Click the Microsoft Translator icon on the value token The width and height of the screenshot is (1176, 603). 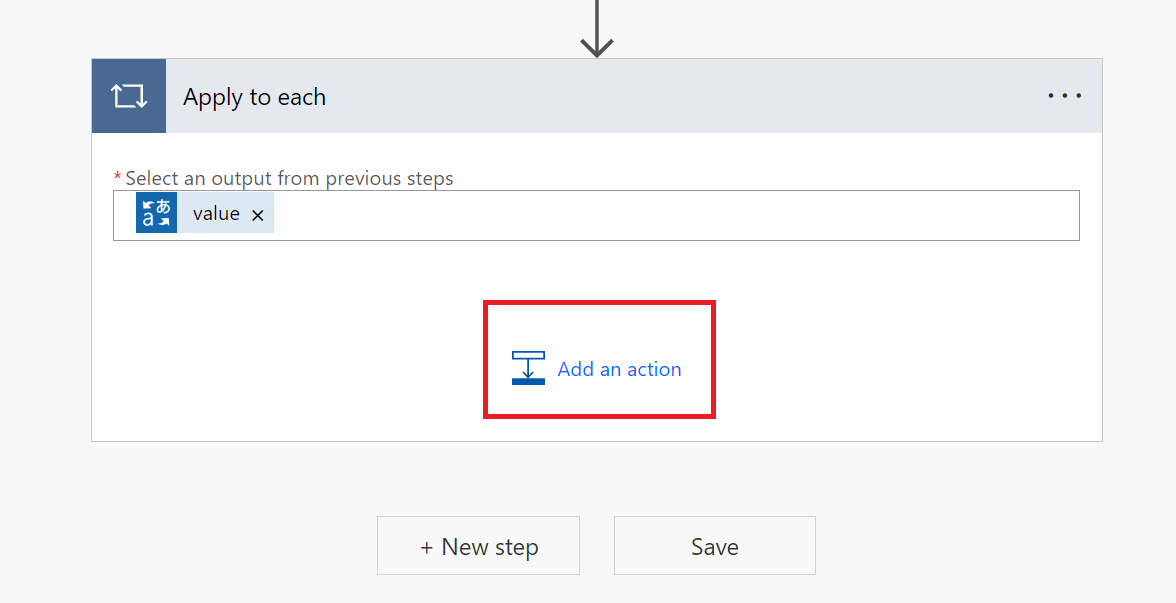[x=156, y=214]
